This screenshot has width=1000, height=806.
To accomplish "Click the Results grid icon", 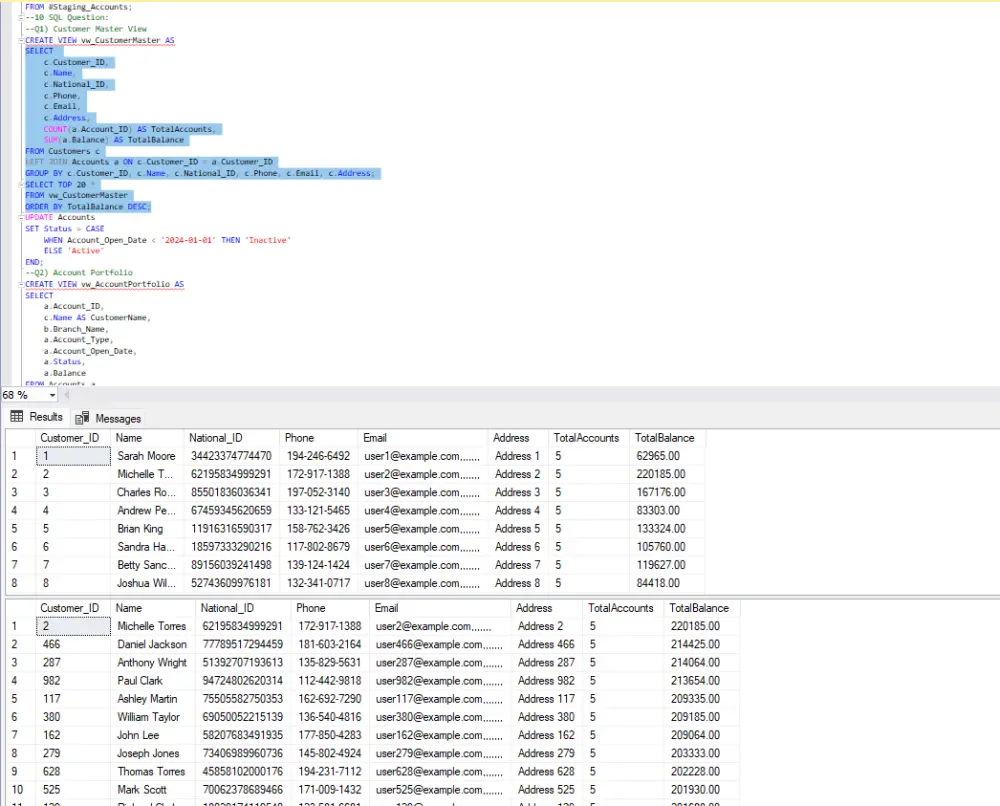I will (x=17, y=416).
